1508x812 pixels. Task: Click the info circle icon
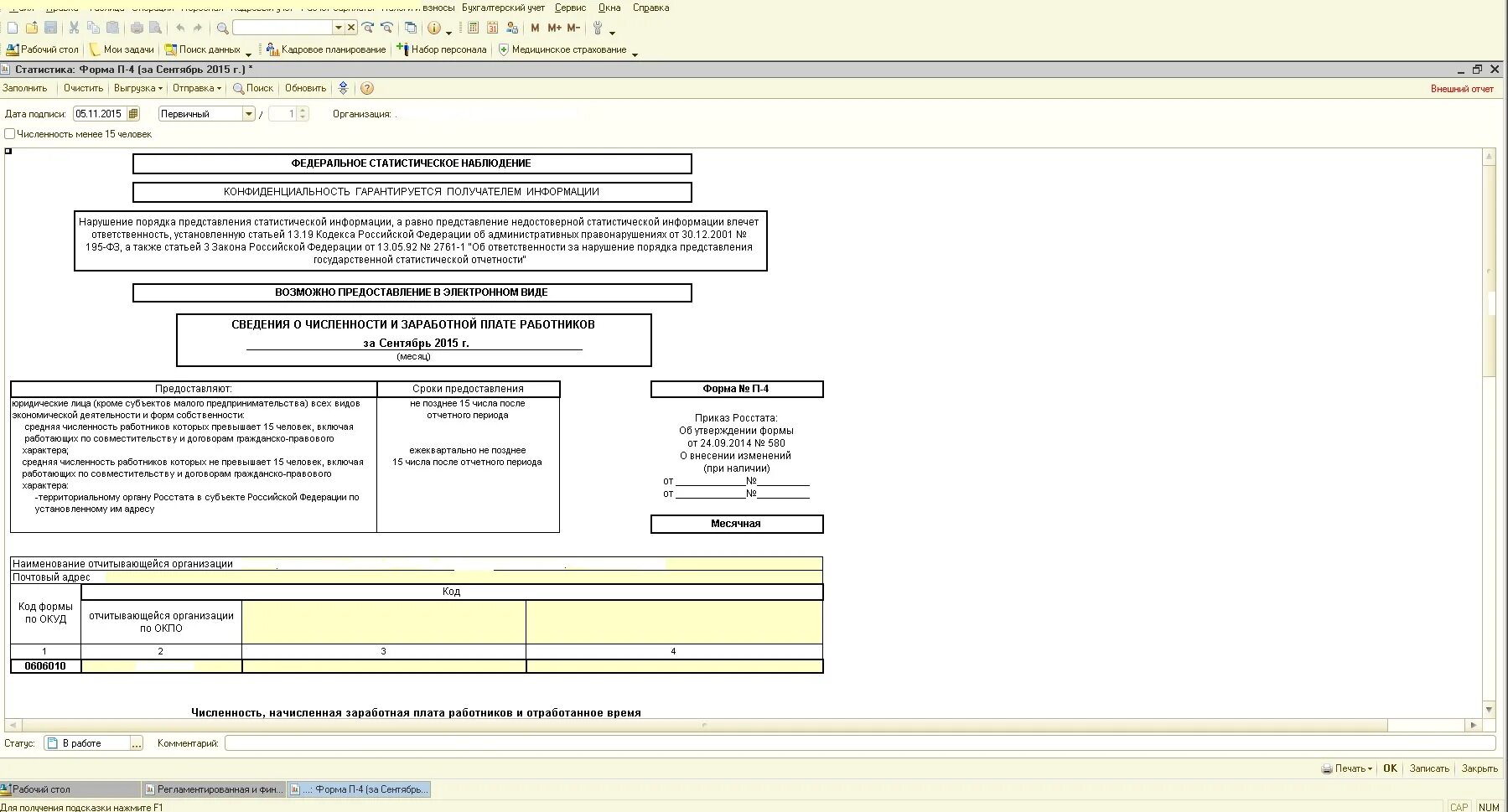(x=434, y=28)
